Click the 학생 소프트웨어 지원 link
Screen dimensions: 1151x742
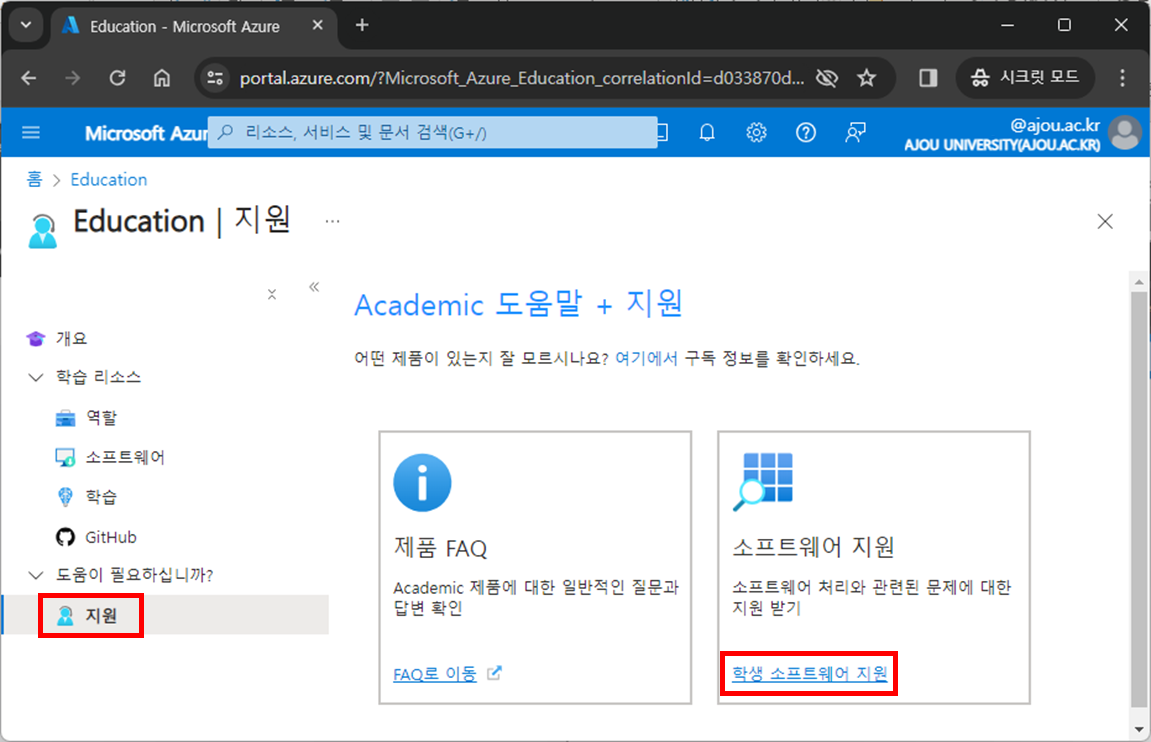tap(810, 673)
